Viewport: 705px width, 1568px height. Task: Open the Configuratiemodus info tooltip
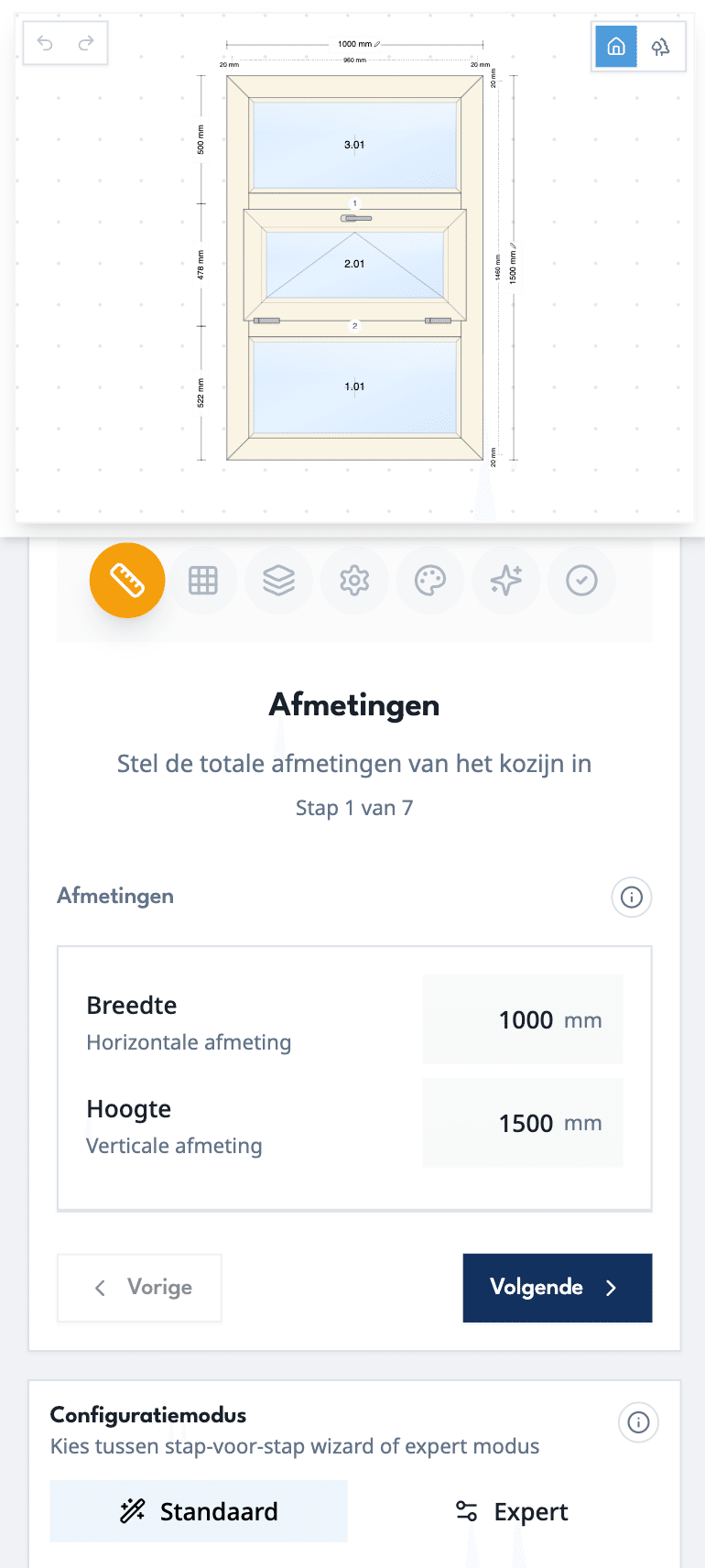638,1422
